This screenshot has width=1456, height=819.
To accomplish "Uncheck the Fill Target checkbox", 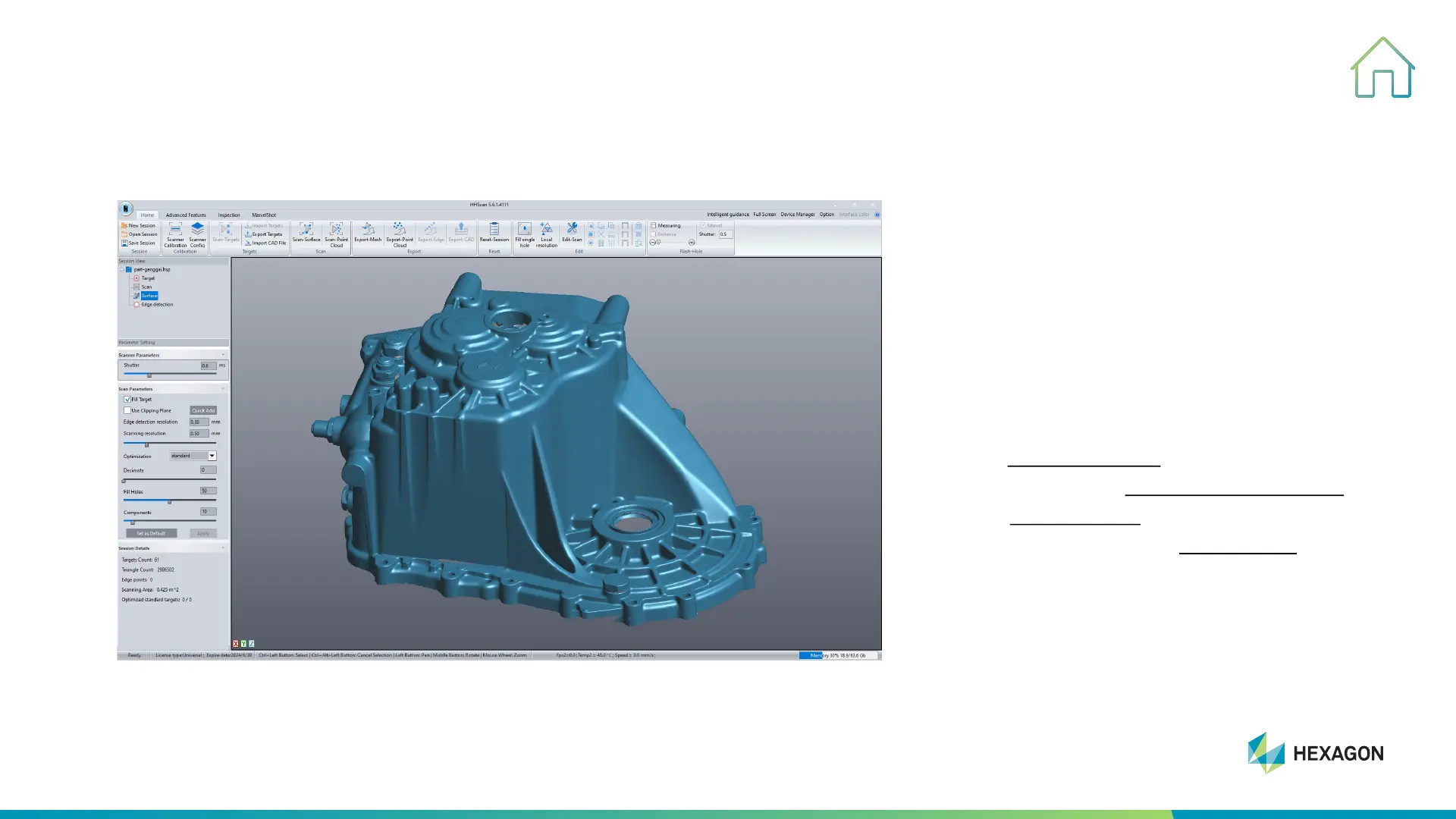I will click(x=127, y=399).
